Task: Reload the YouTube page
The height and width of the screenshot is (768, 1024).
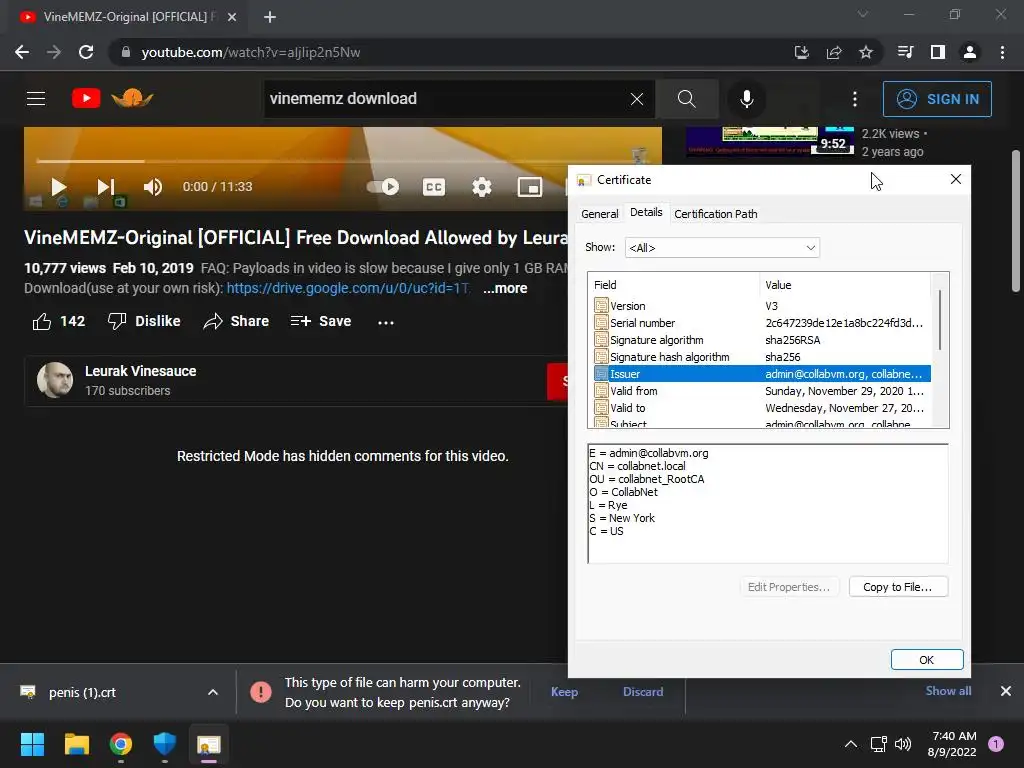Action: pyautogui.click(x=86, y=52)
